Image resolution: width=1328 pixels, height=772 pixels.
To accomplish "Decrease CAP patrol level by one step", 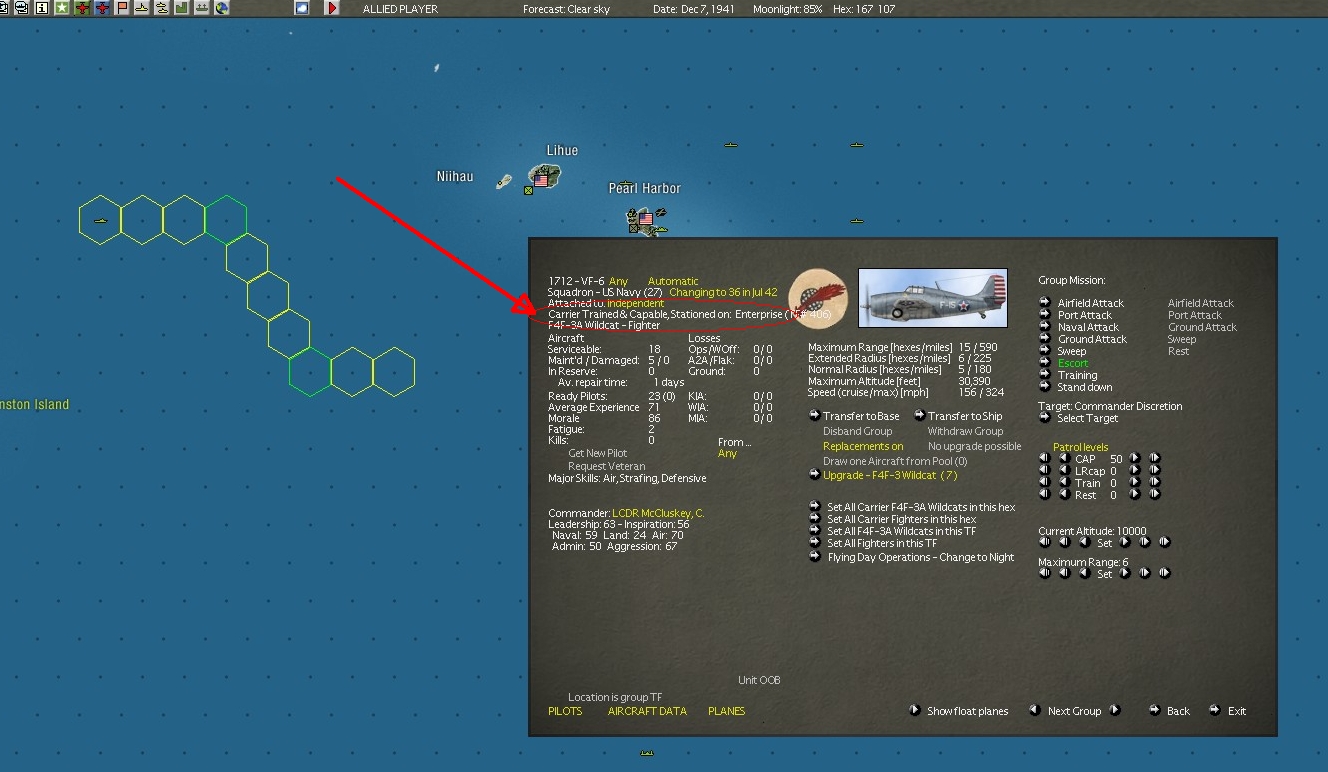I will click(x=1064, y=458).
